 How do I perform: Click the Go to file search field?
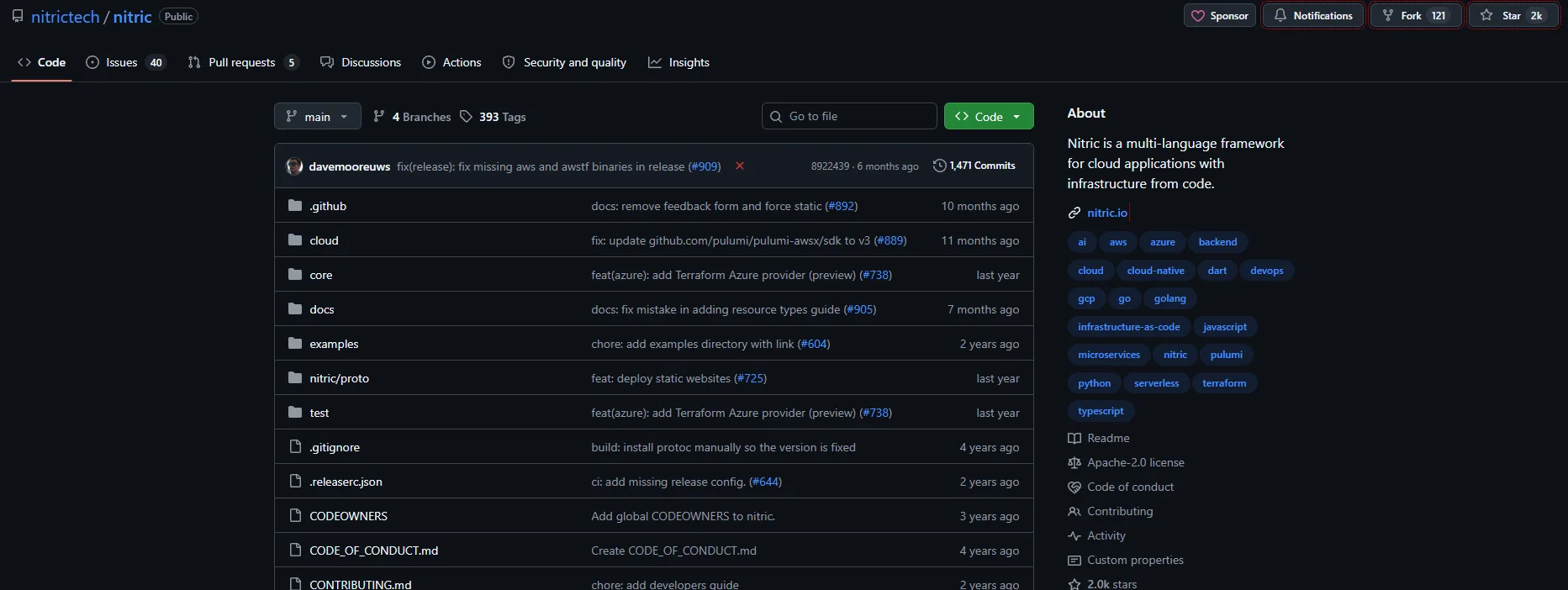click(x=849, y=116)
